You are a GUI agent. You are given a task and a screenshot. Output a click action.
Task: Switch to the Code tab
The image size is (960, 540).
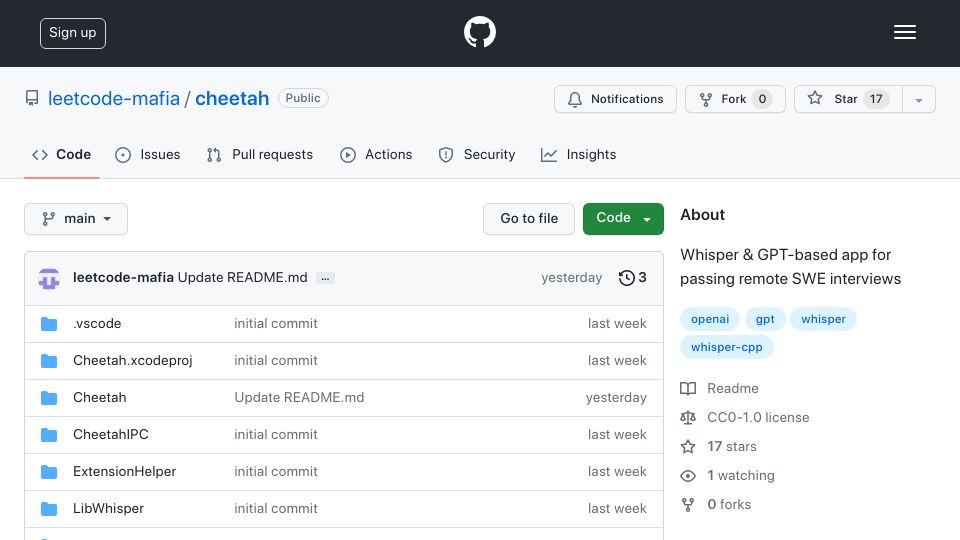(x=62, y=155)
